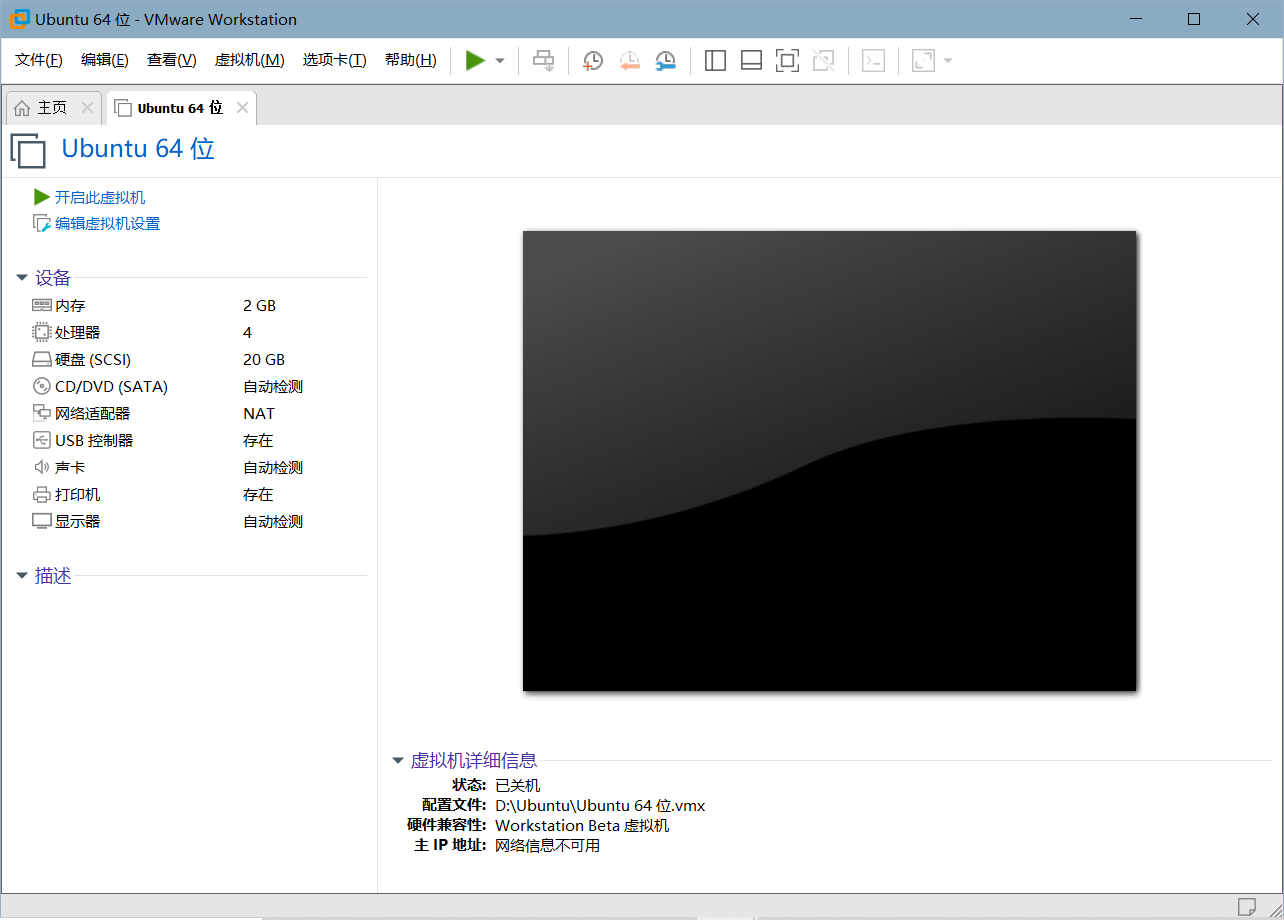Click the send Ctrl+Alt+Del toolbar icon
1284x920 pixels.
543,61
